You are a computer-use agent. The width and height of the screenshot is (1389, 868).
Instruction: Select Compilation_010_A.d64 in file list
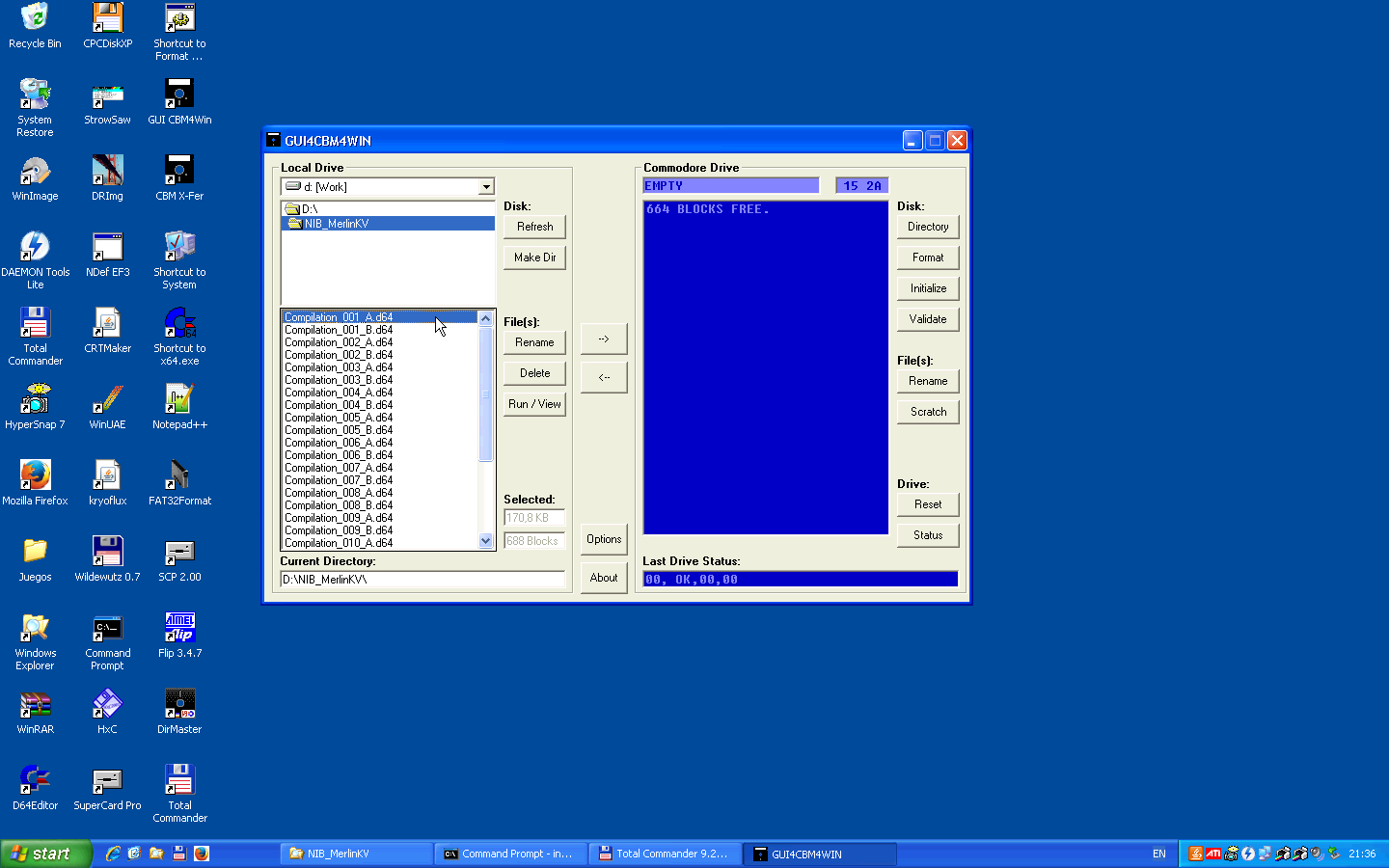click(380, 543)
